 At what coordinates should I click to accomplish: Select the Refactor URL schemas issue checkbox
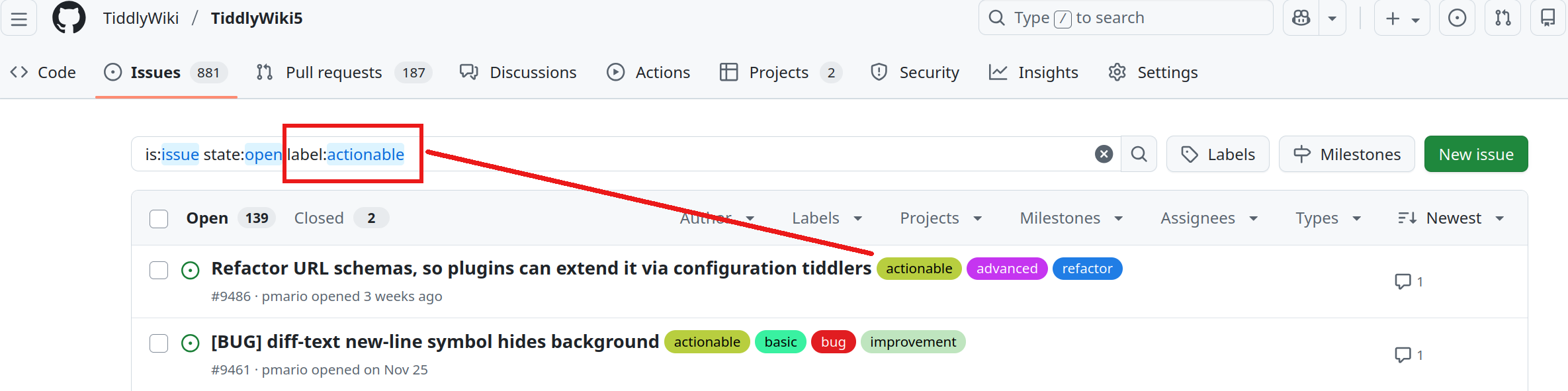tap(159, 270)
